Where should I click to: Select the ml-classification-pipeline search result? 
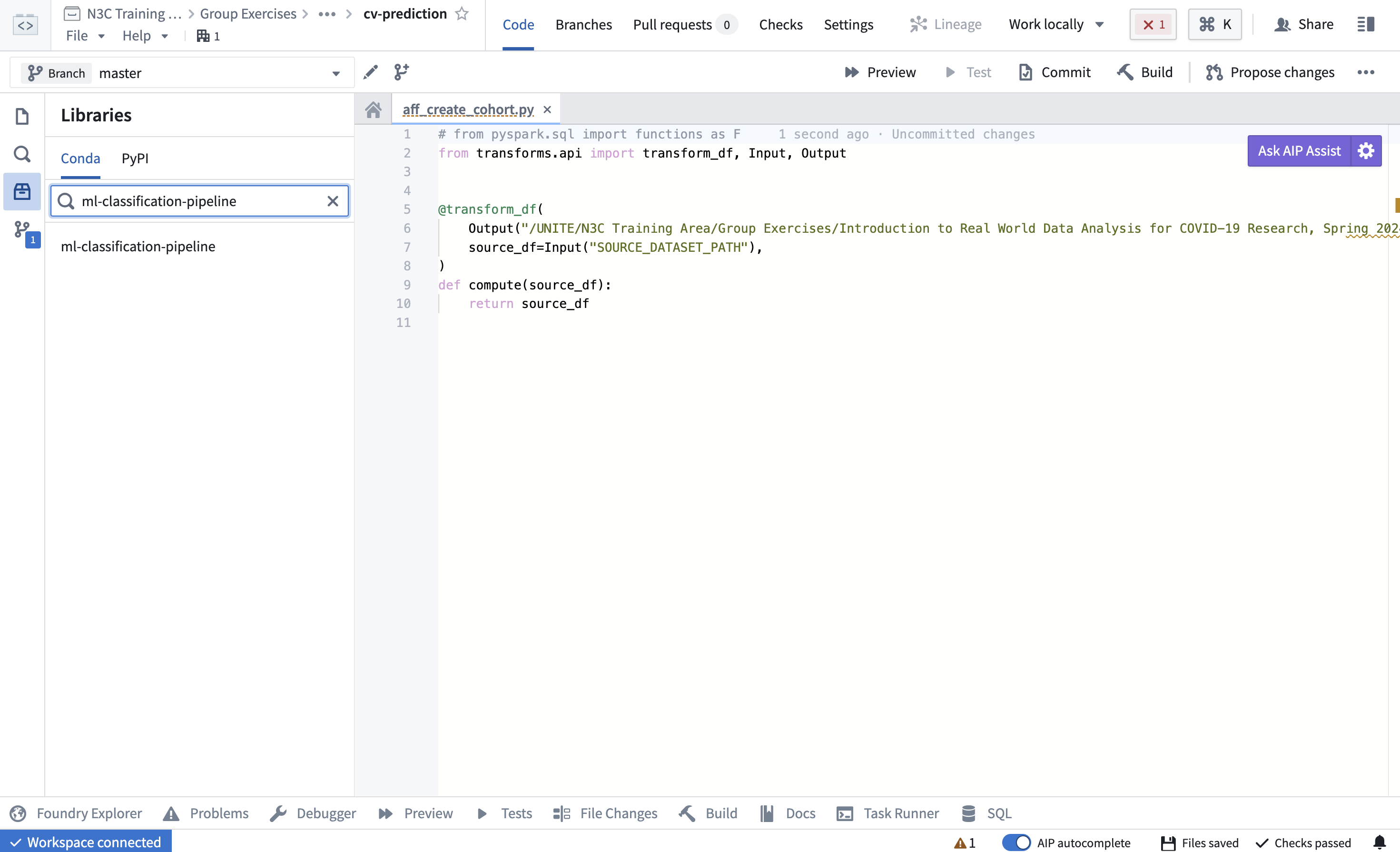138,246
